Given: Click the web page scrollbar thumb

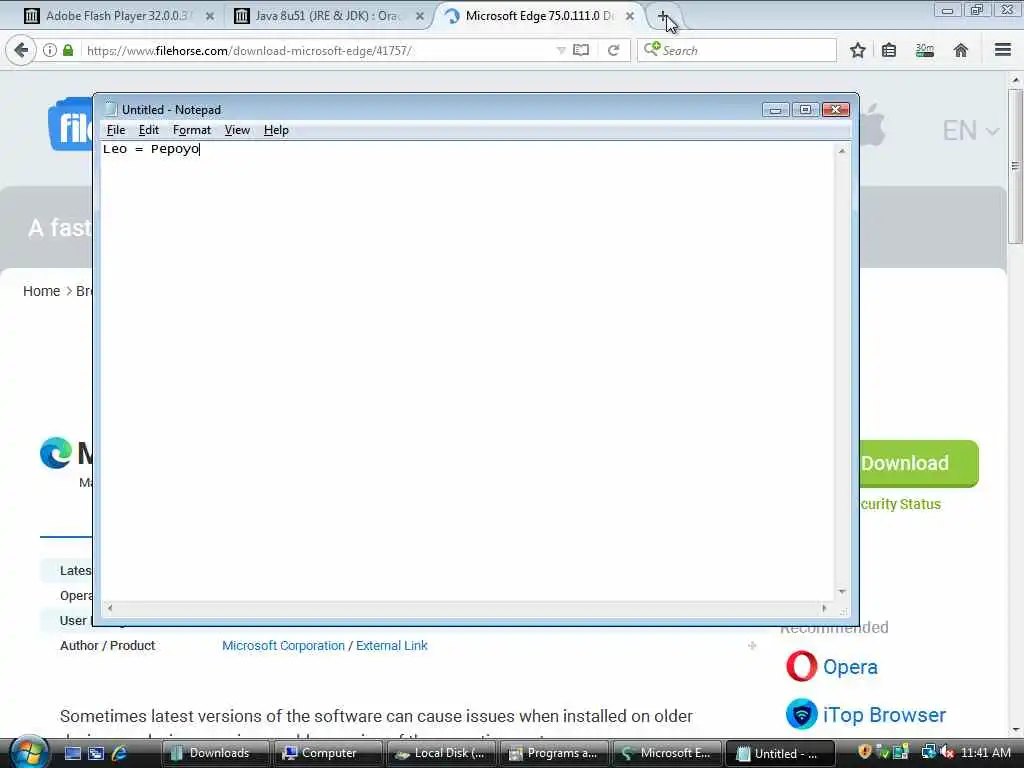Looking at the screenshot, I should 1015,167.
